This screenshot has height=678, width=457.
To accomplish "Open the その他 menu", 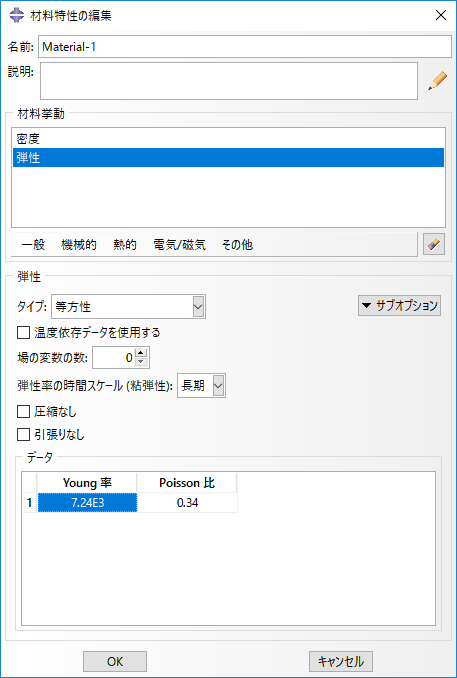I will point(237,245).
